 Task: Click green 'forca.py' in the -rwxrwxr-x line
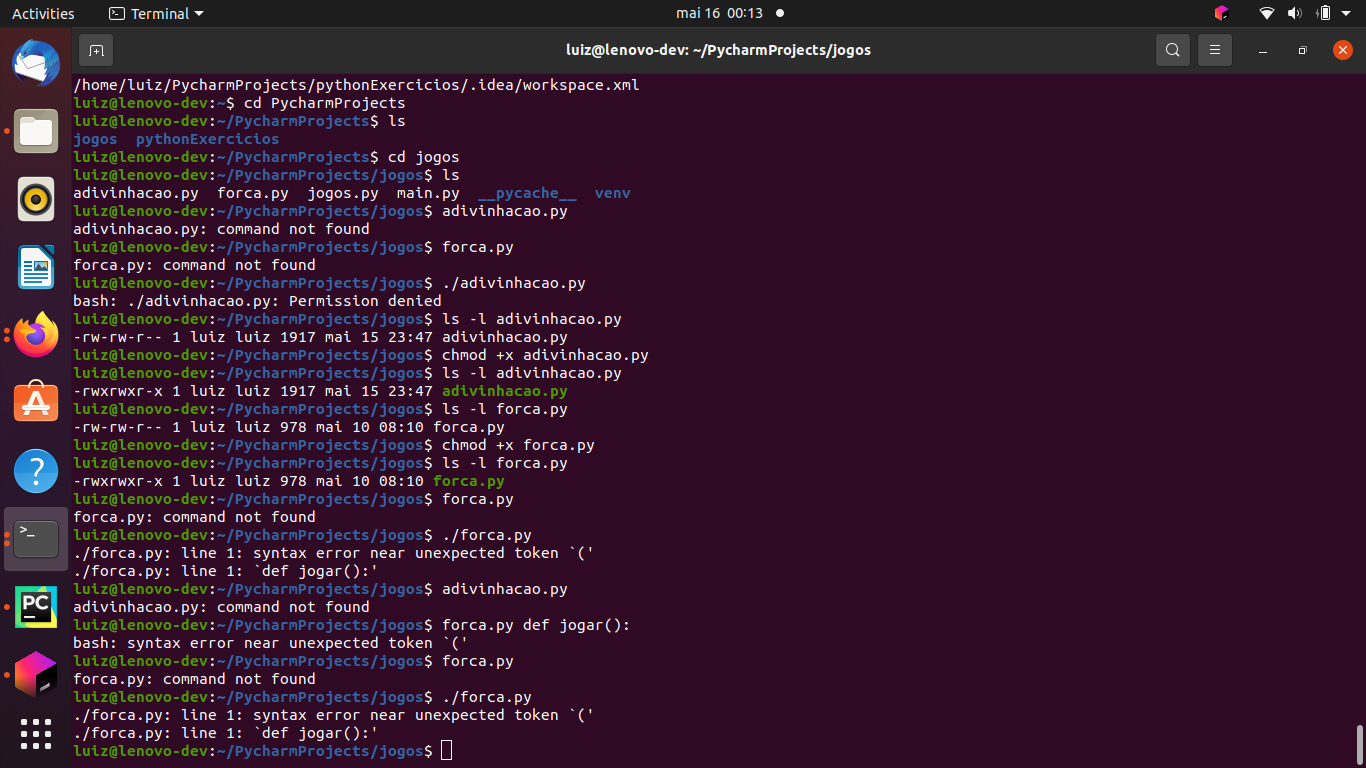tap(468, 481)
